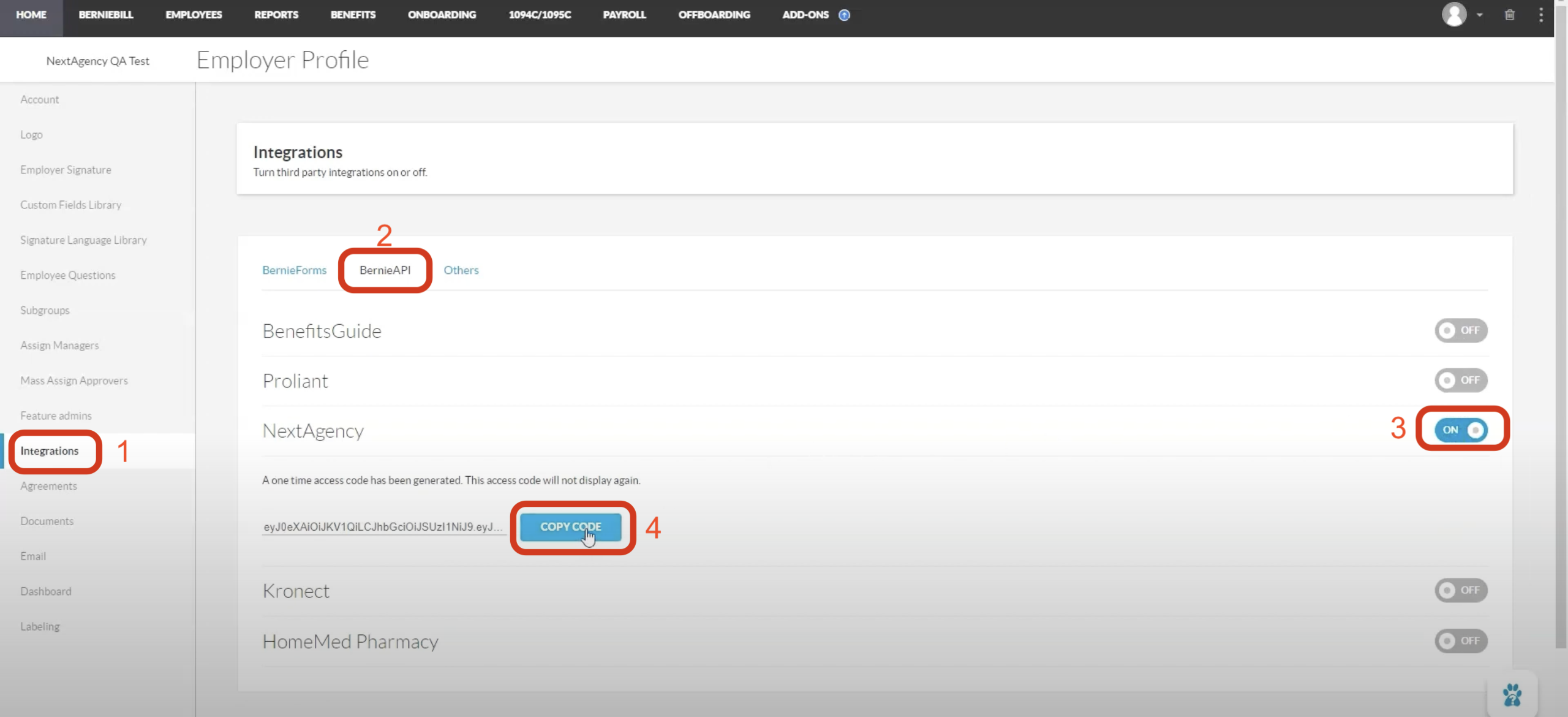Open Account settings in sidebar
The image size is (1568, 717).
tap(40, 99)
